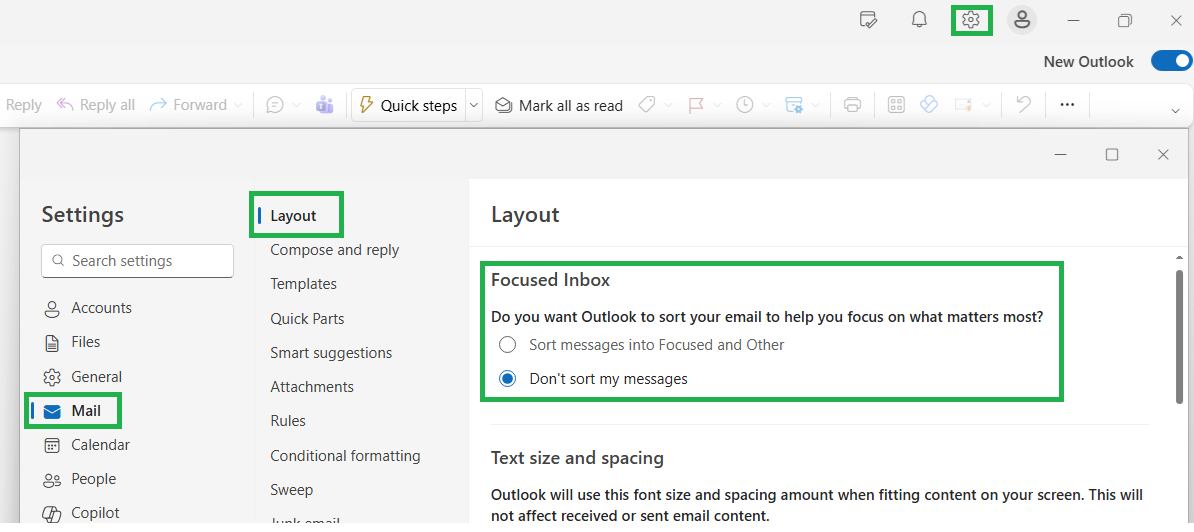Image resolution: width=1194 pixels, height=532 pixels.
Task: Open the My Day calendar-check icon
Action: pos(868,21)
